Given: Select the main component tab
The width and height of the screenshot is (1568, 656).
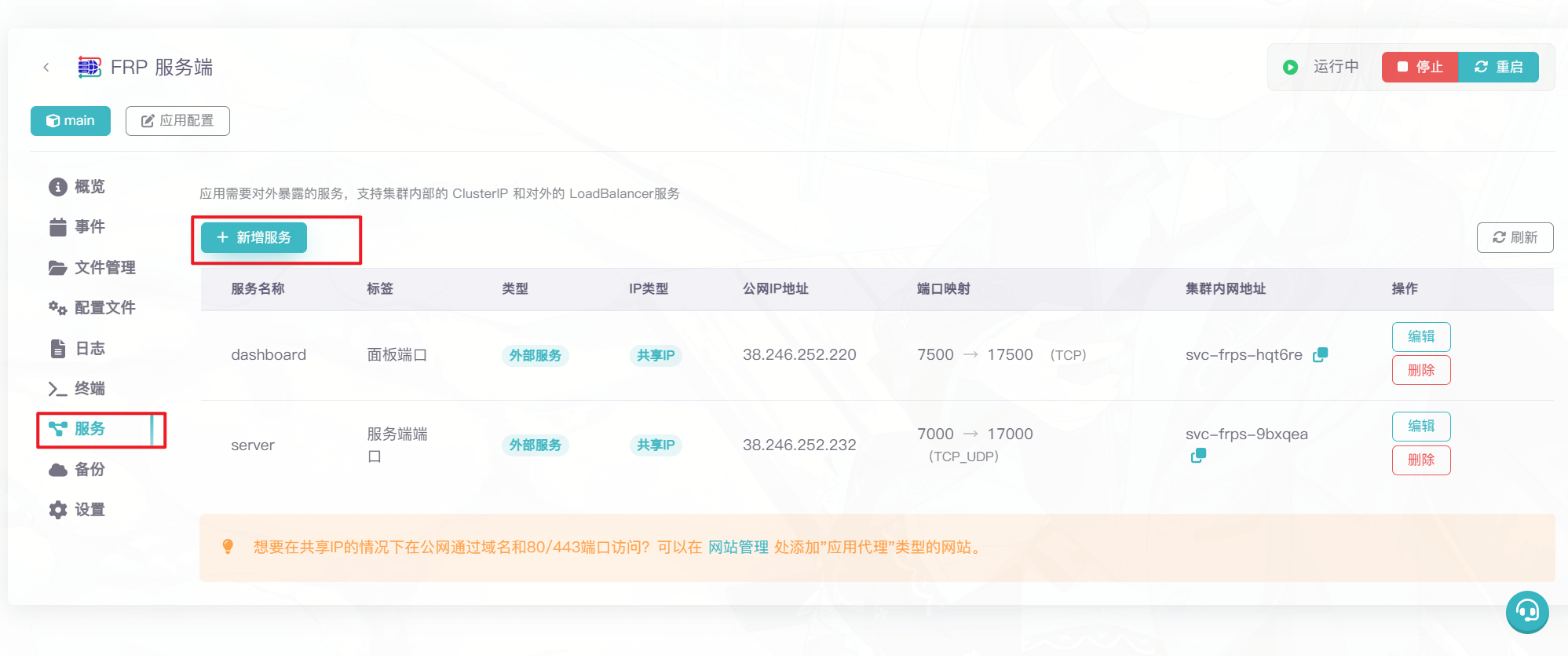Looking at the screenshot, I should pos(71,121).
